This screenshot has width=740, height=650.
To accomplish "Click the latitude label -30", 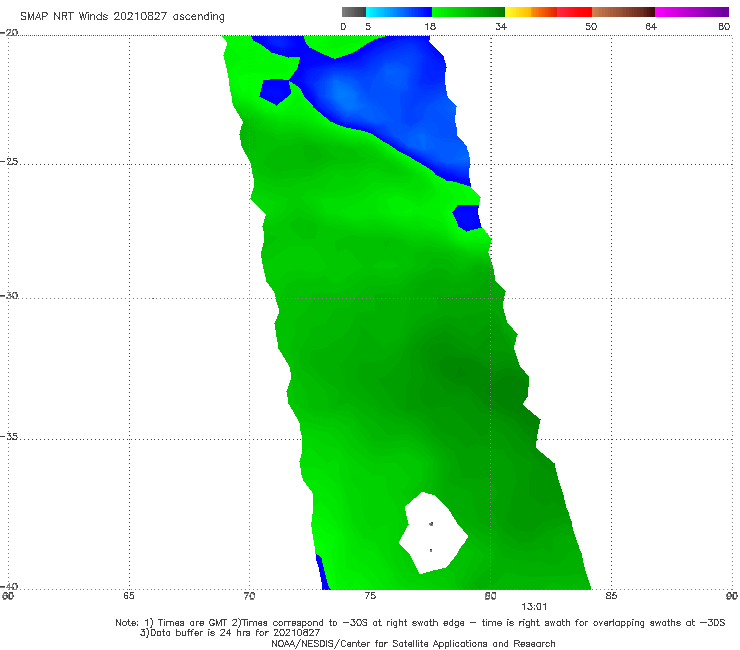I will (9, 295).
